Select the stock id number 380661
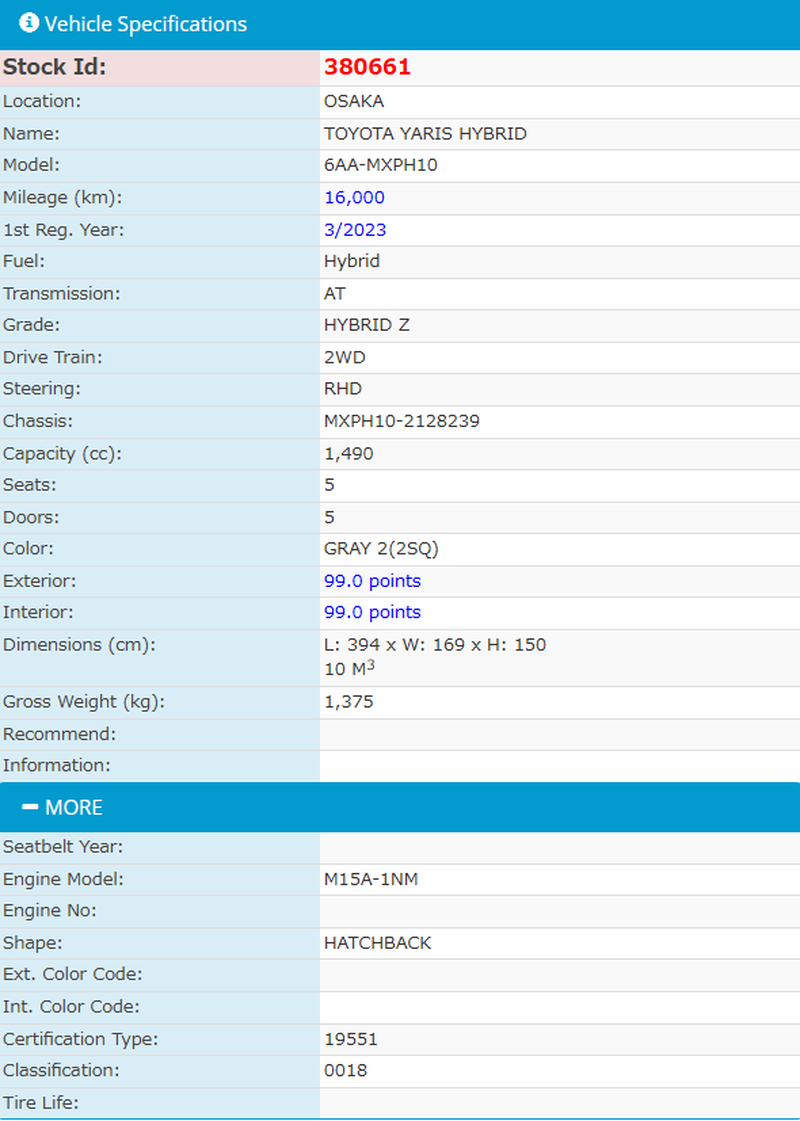Viewport: 800px width, 1121px height. [367, 67]
